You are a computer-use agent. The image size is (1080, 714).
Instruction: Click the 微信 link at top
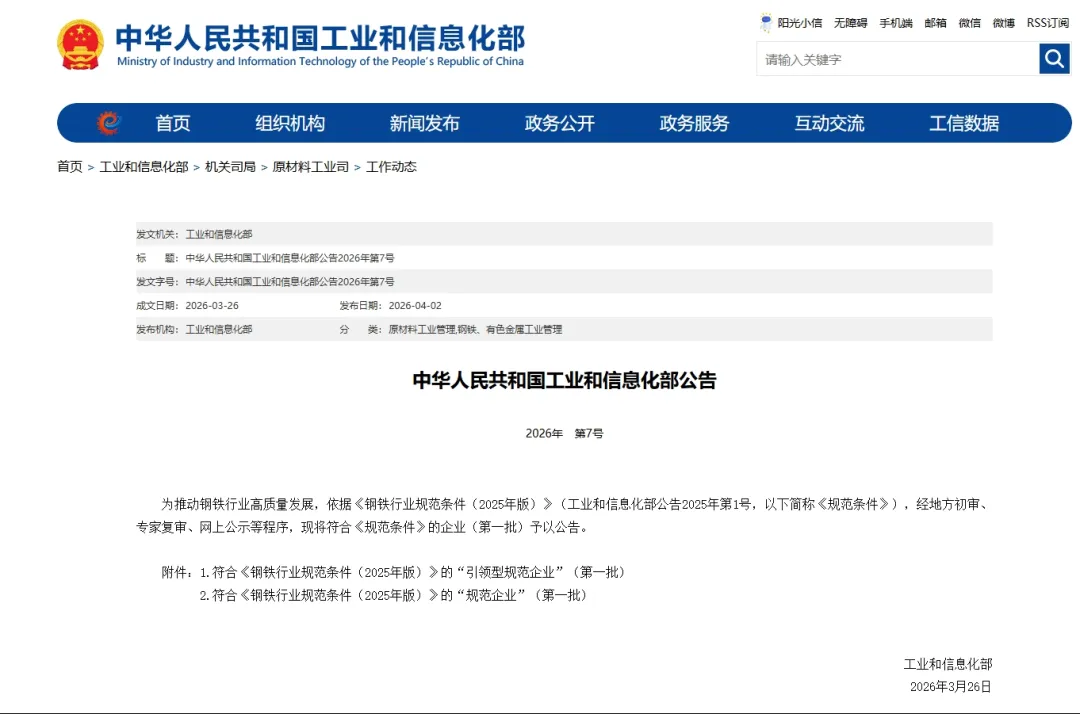click(970, 23)
